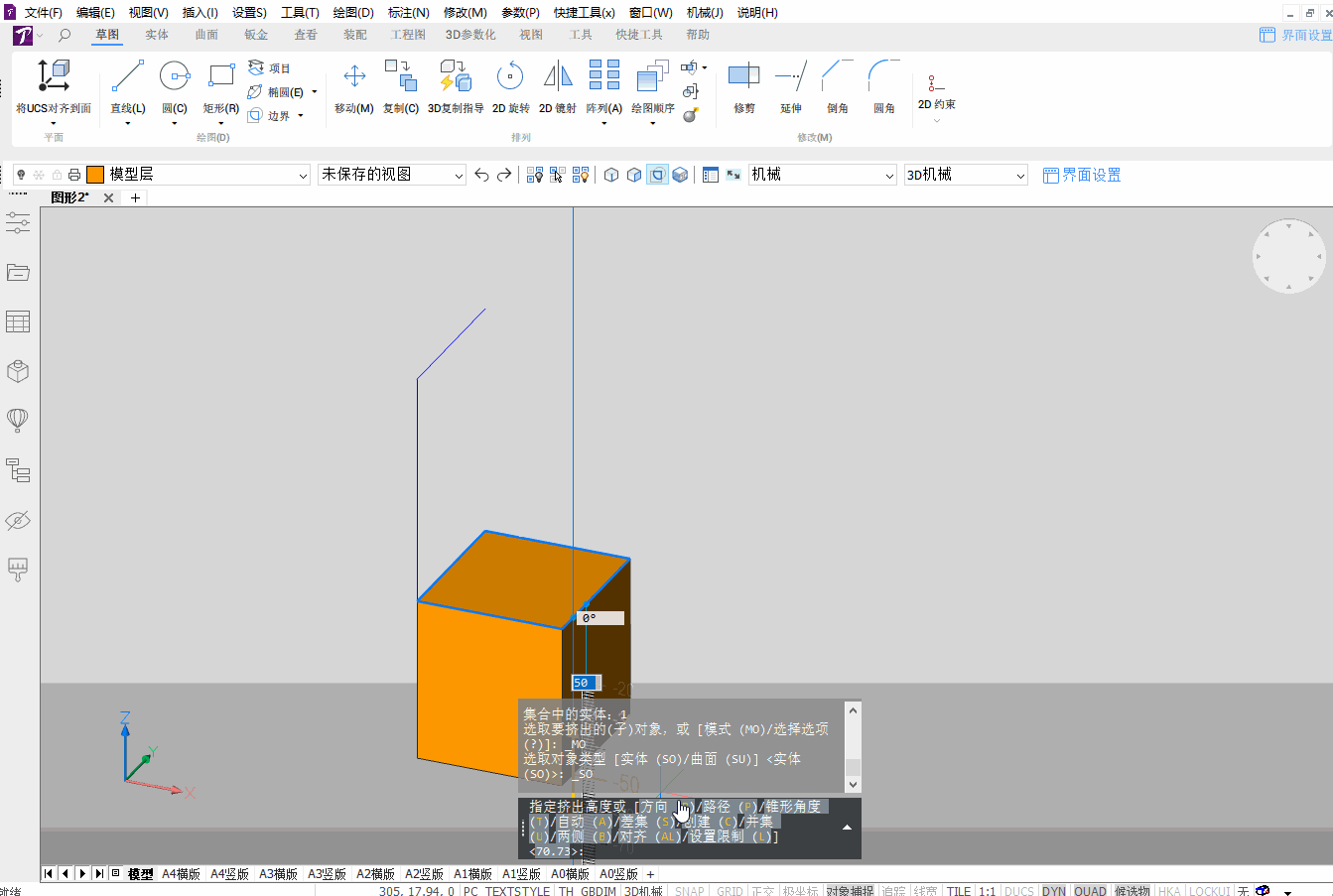1333x896 pixels.
Task: Click the 界面设置 link beside workspace dropdown
Action: (1082, 176)
